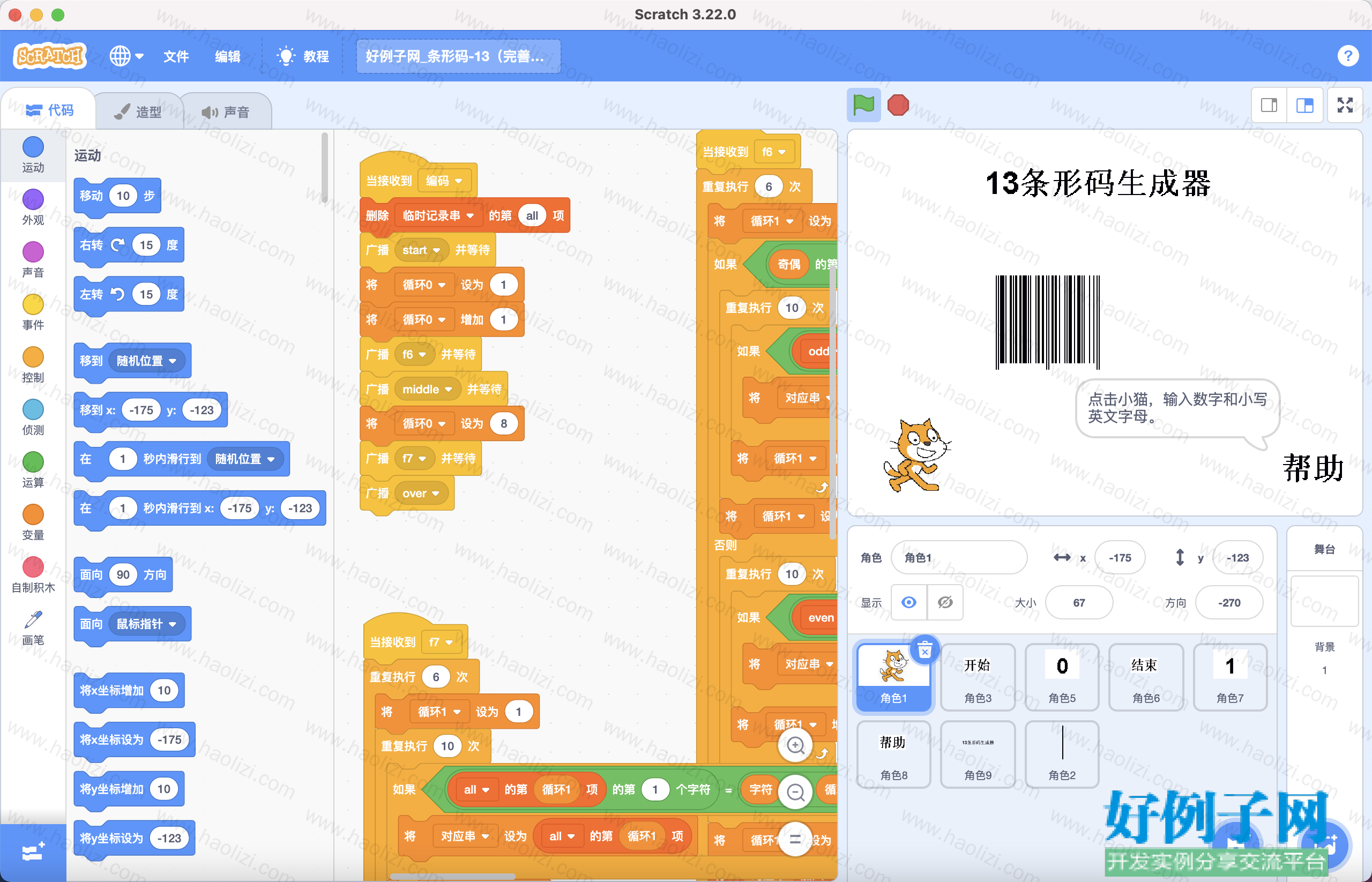1372x882 pixels.
Task: Switch to large stage layout
Action: pyautogui.click(x=1304, y=106)
